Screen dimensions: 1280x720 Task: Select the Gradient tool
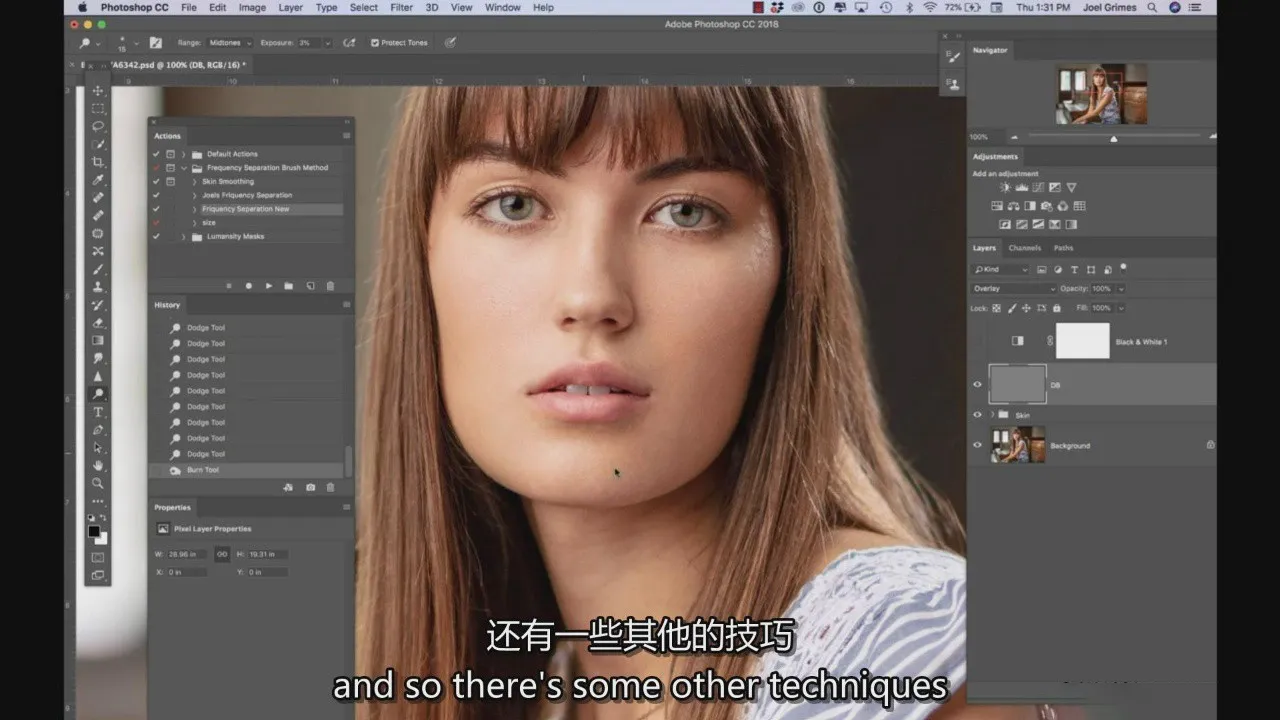98,341
